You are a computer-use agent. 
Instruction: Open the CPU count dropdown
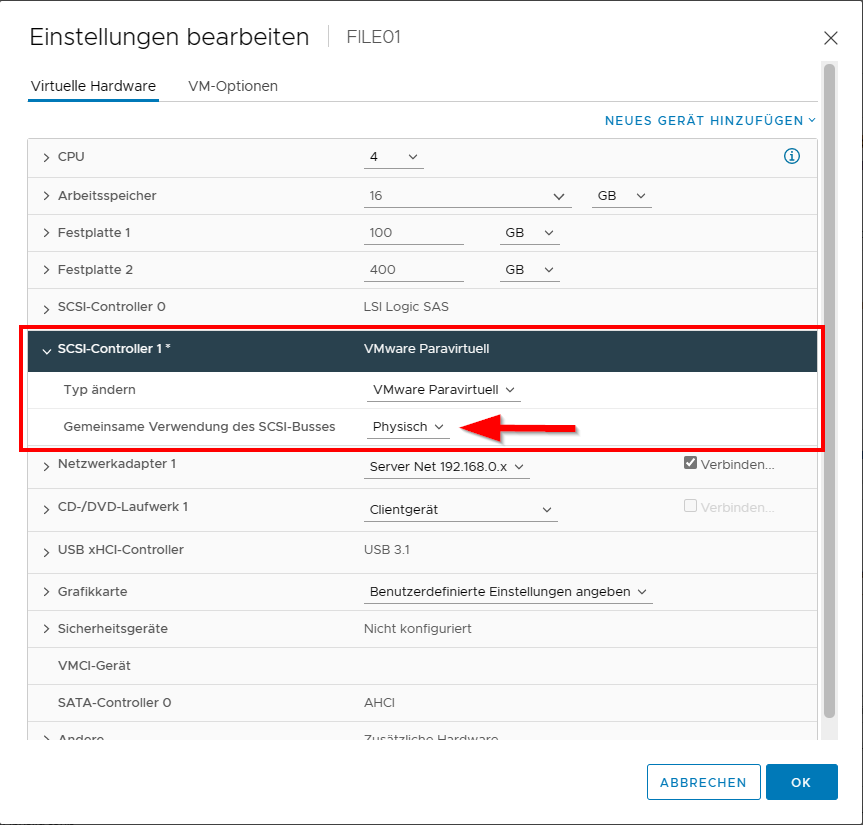tap(394, 158)
